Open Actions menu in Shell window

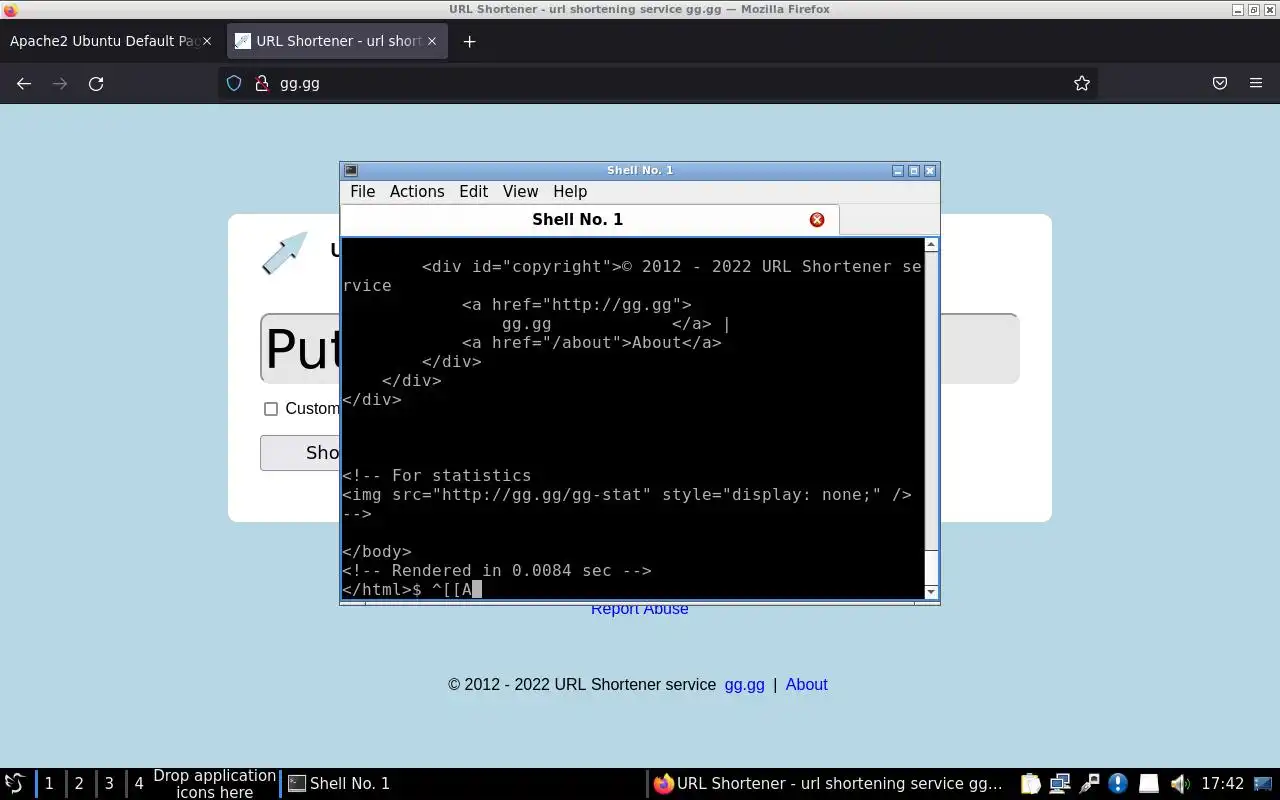[x=417, y=191]
